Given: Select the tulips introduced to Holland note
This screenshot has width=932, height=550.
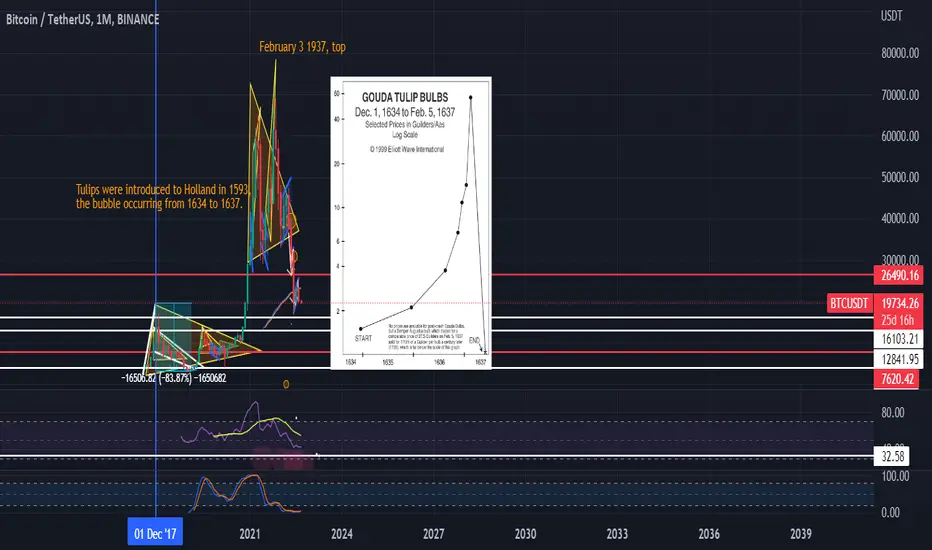Looking at the screenshot, I should pos(162,197).
